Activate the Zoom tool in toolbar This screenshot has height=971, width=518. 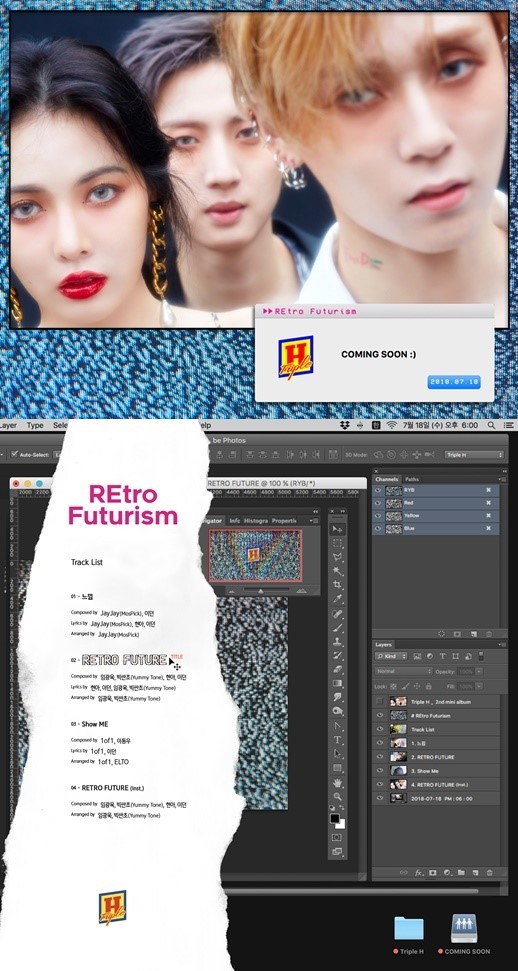(338, 796)
